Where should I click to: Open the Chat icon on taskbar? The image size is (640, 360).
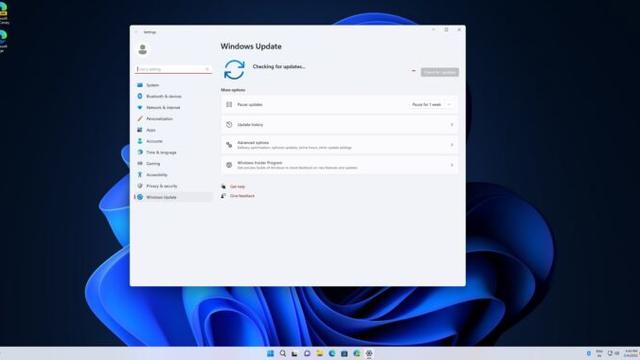tap(307, 353)
